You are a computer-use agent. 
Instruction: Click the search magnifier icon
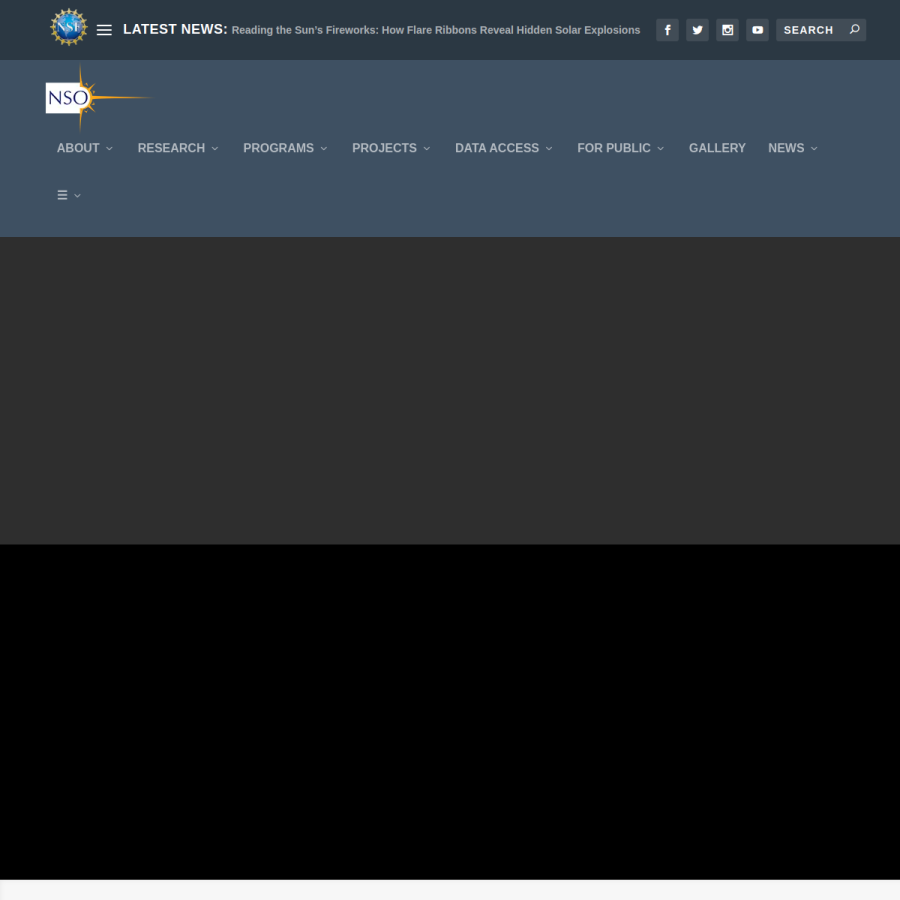(854, 29)
